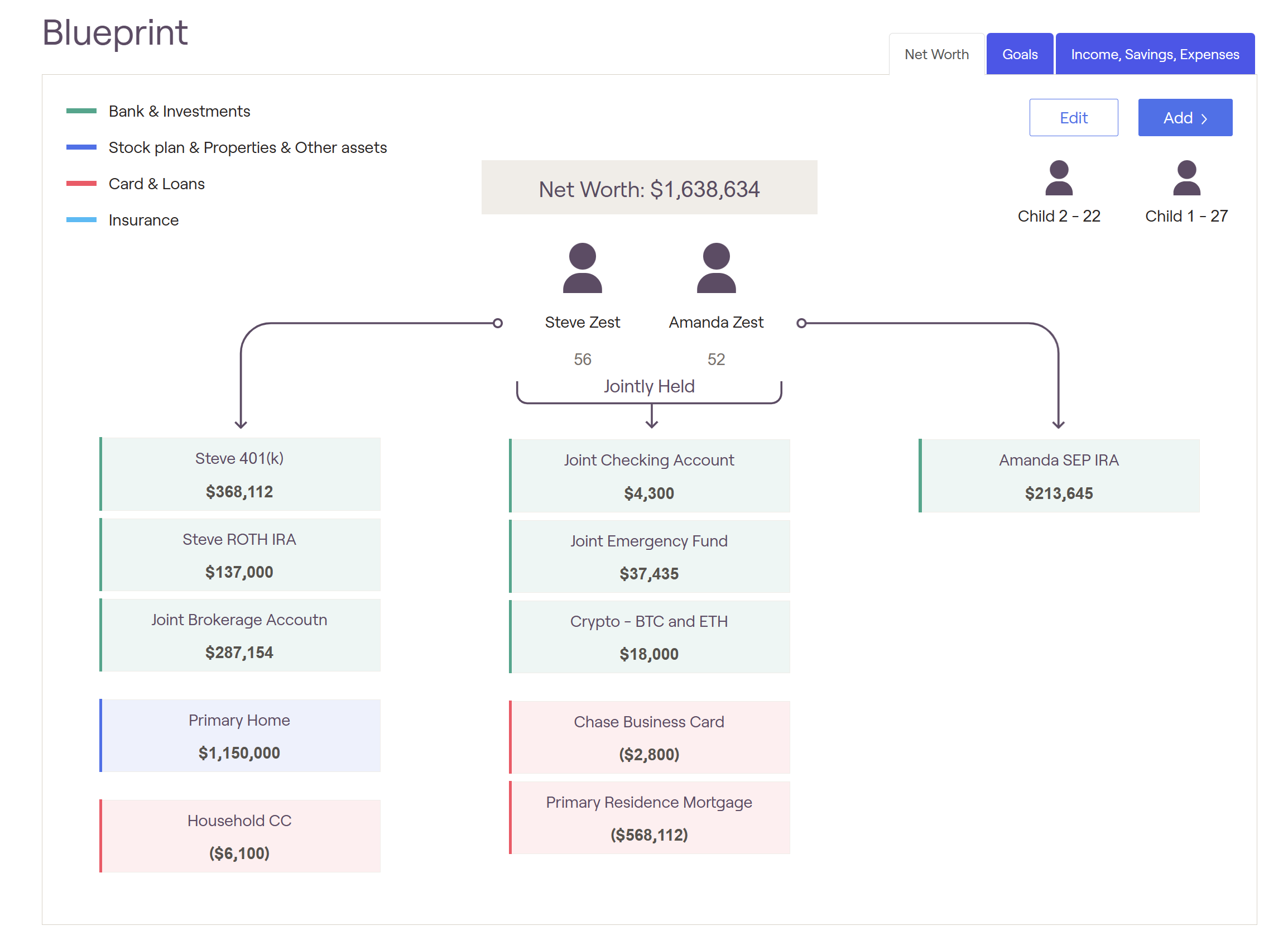Viewport: 1288px width, 940px height.
Task: Select the Net Worth tab
Action: point(936,54)
